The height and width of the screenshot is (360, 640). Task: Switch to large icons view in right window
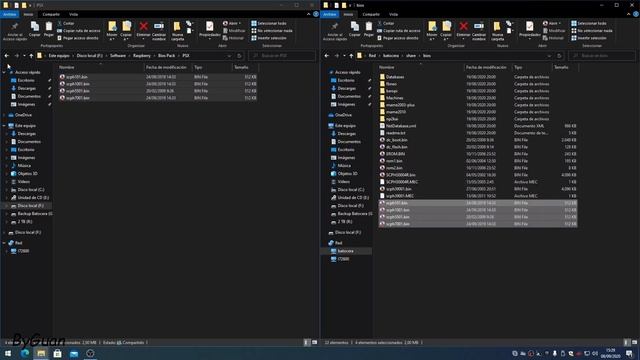pos(635,342)
